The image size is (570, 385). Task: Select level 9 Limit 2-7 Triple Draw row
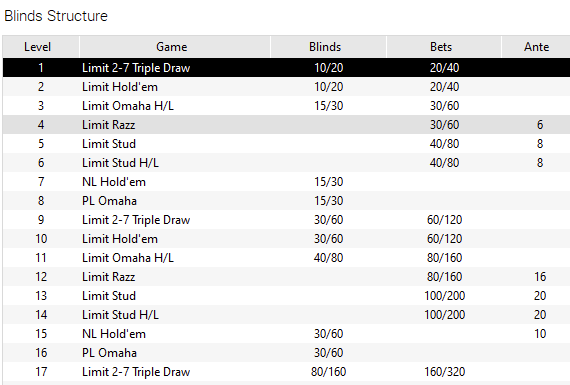point(286,220)
